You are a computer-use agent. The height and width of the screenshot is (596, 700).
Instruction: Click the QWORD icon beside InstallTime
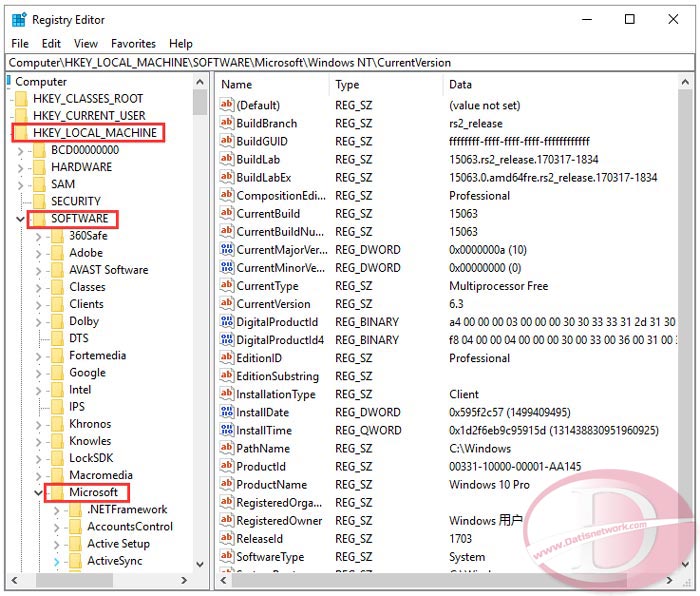click(227, 430)
